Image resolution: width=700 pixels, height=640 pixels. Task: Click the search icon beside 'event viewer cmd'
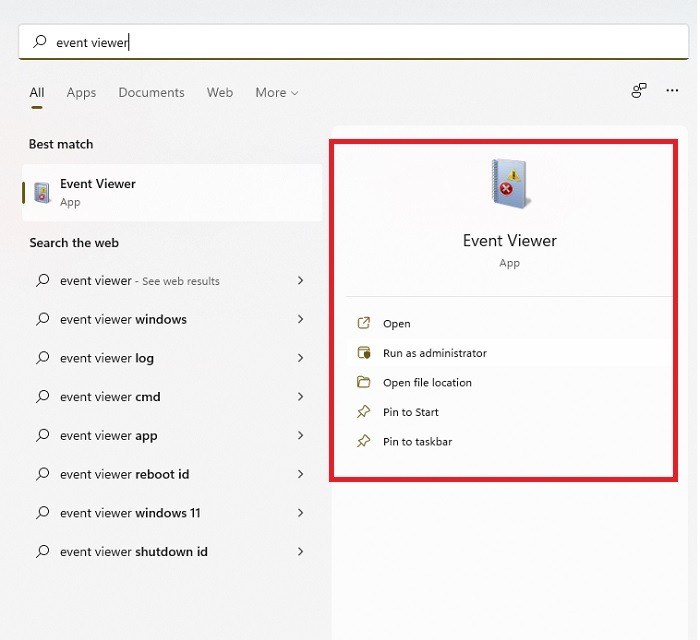(x=42, y=396)
